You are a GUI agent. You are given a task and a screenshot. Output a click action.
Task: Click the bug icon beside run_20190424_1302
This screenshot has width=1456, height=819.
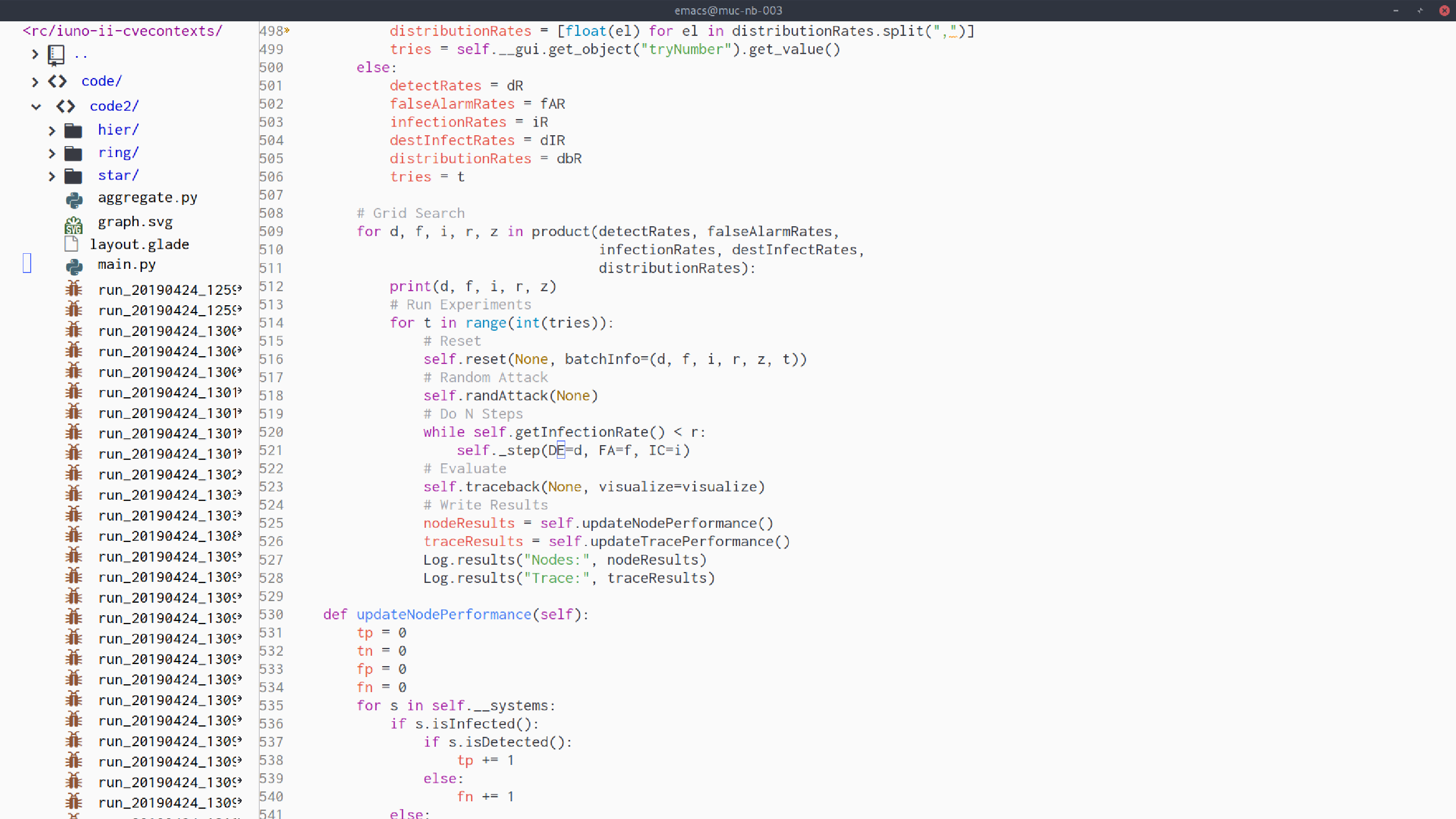point(74,473)
